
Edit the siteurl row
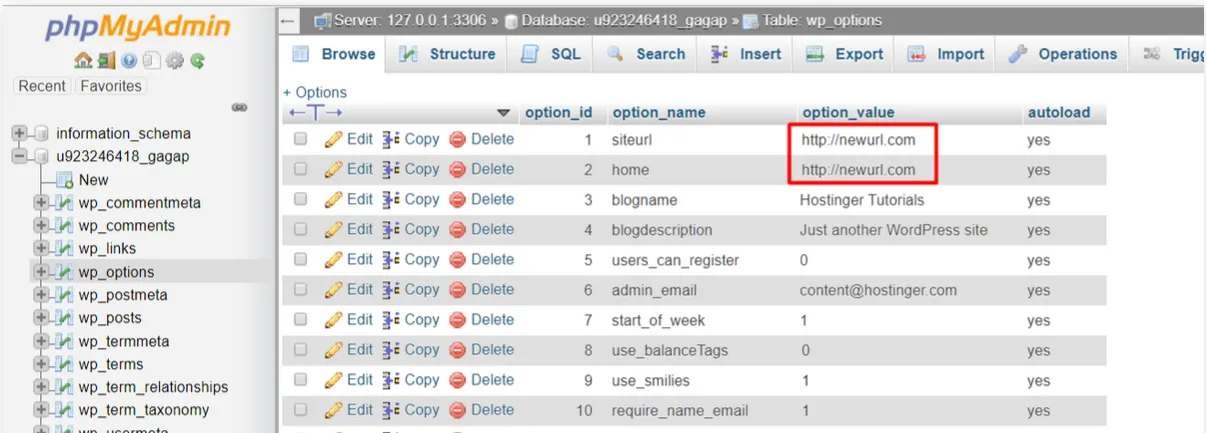pos(348,140)
